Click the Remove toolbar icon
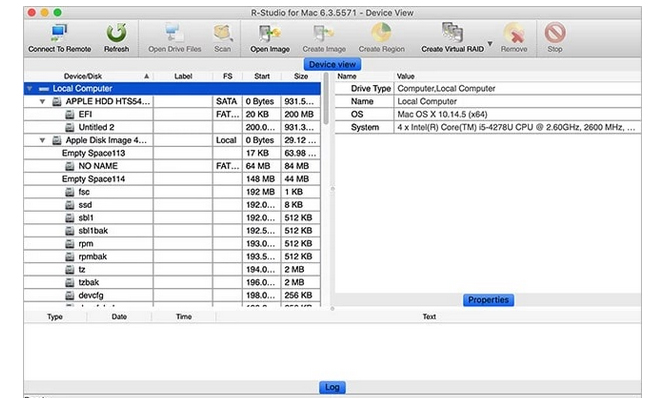Image resolution: width=662 pixels, height=398 pixels. (513, 33)
